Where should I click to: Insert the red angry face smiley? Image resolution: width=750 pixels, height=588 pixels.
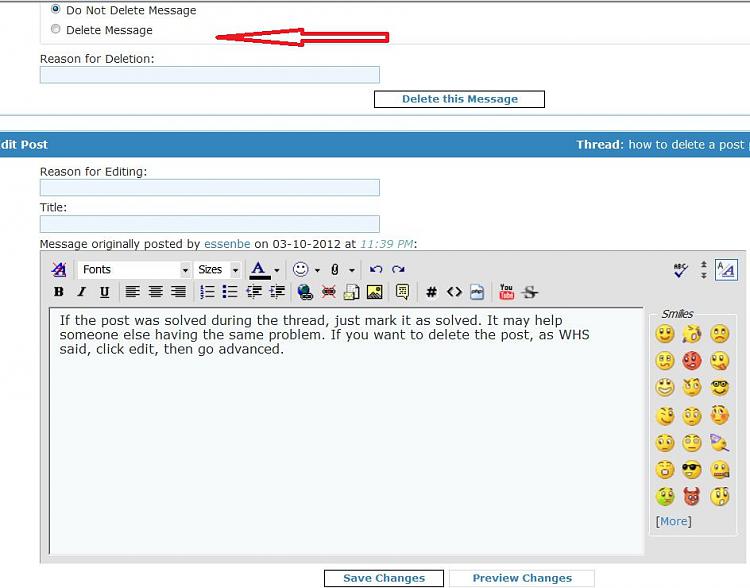tap(692, 360)
